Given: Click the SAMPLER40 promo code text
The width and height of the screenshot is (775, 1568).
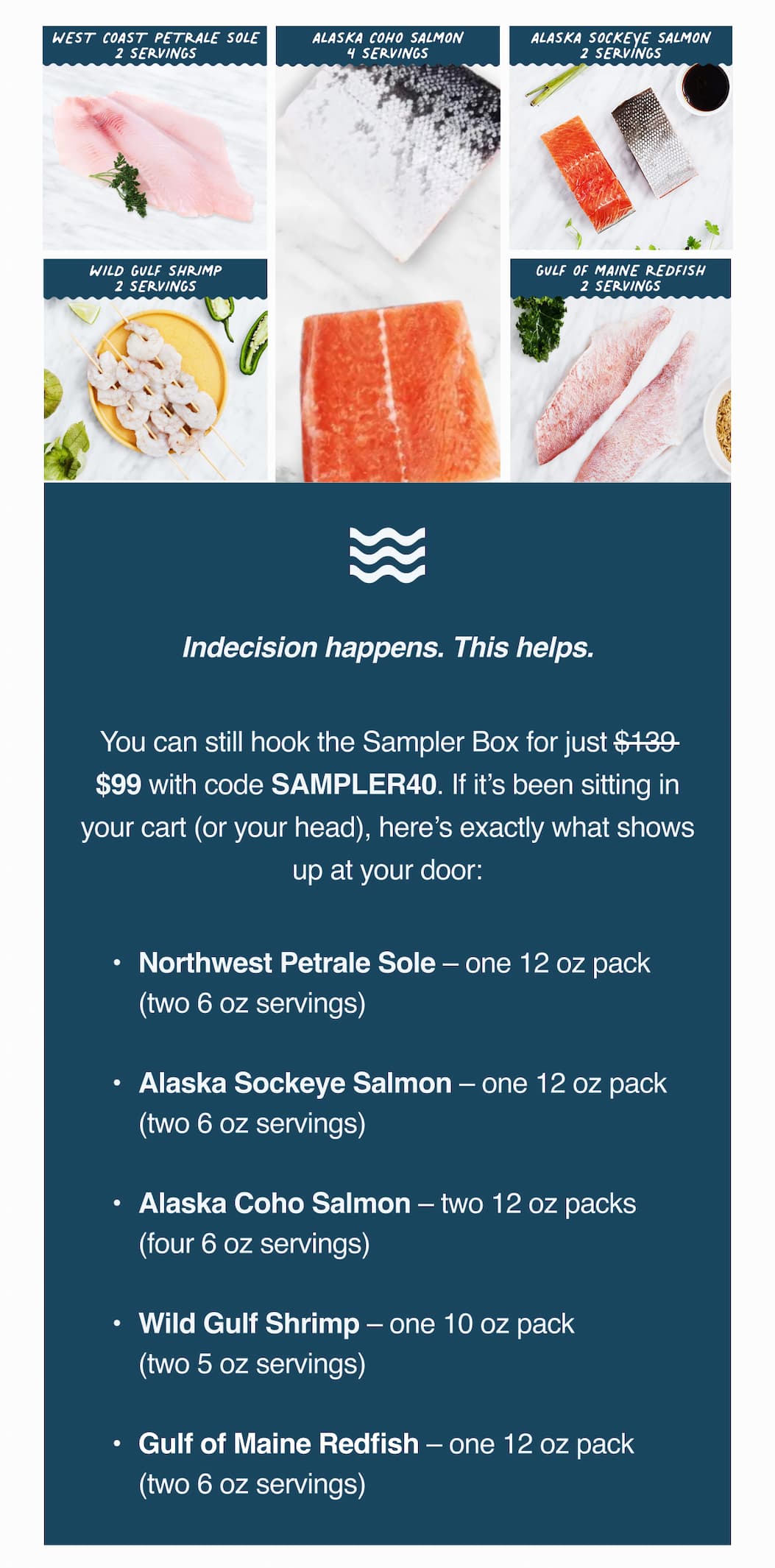Looking at the screenshot, I should [353, 785].
